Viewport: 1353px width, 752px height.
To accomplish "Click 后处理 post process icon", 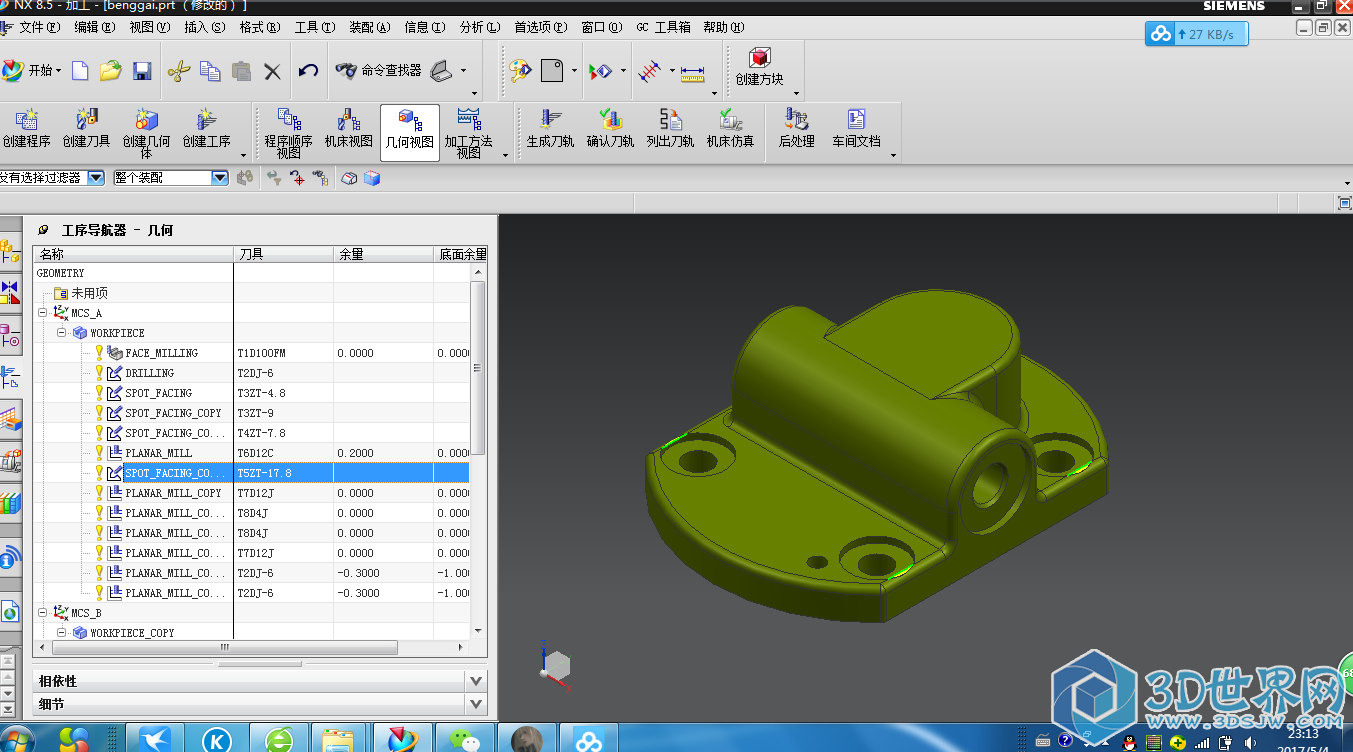I will (797, 129).
